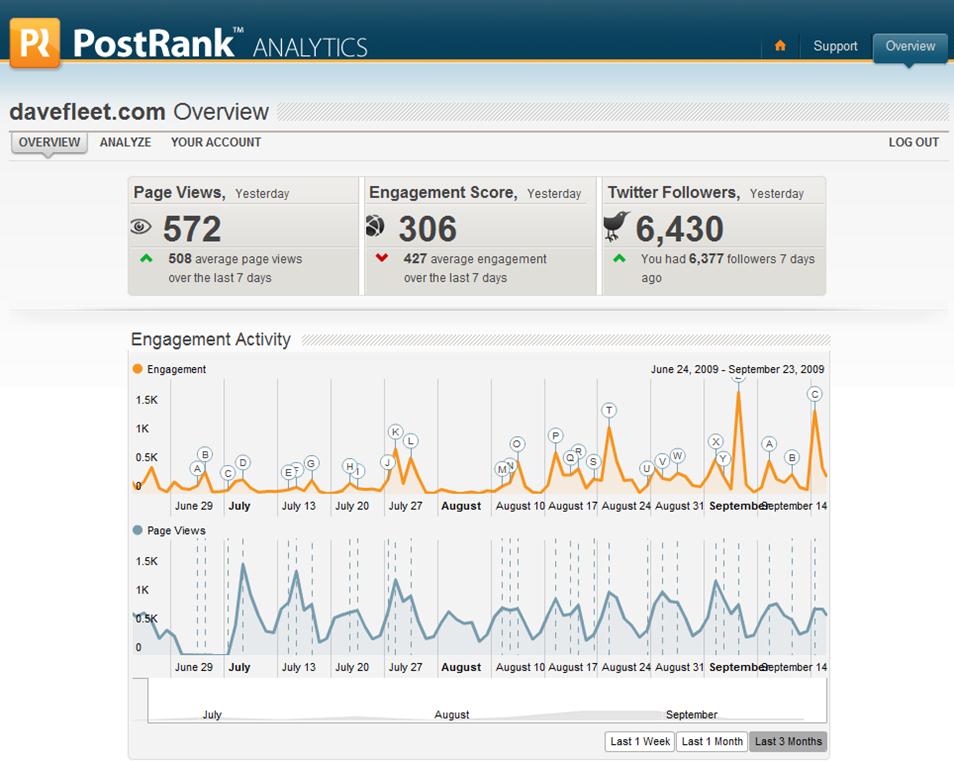Open the YOUR ACCOUNT tab
954x761 pixels.
[216, 142]
